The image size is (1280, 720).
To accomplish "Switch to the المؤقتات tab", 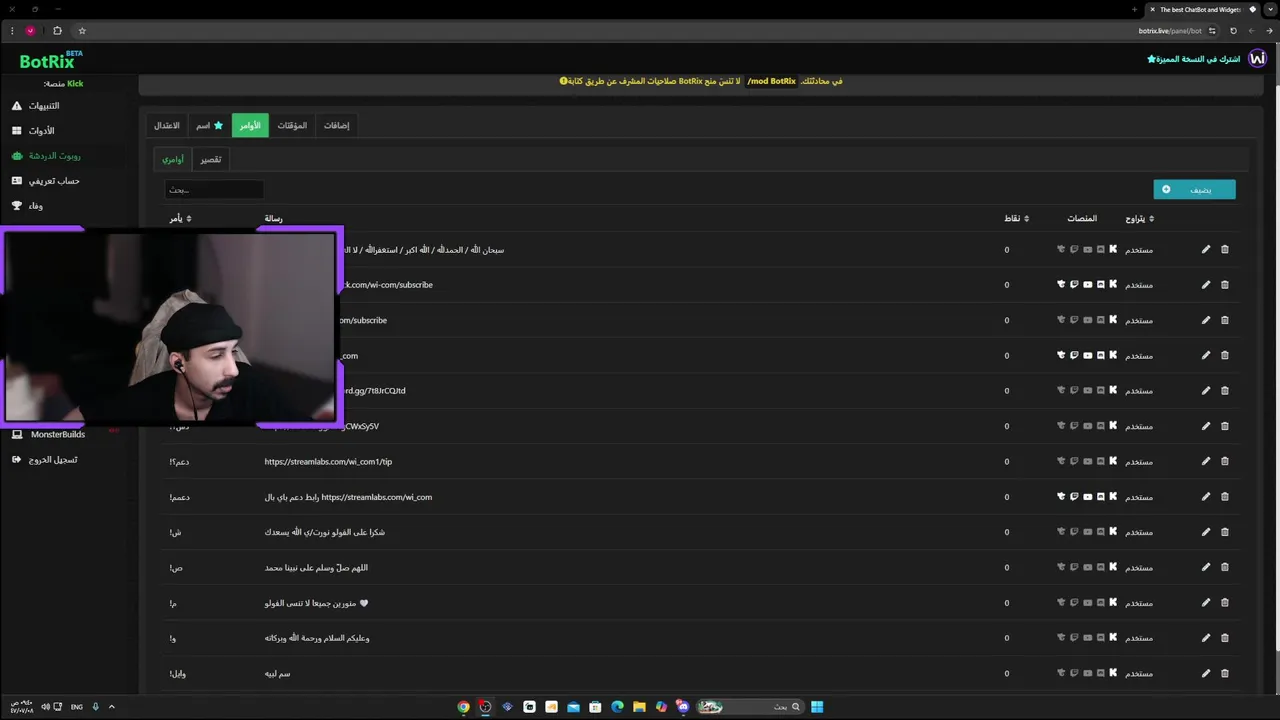I will tap(292, 125).
